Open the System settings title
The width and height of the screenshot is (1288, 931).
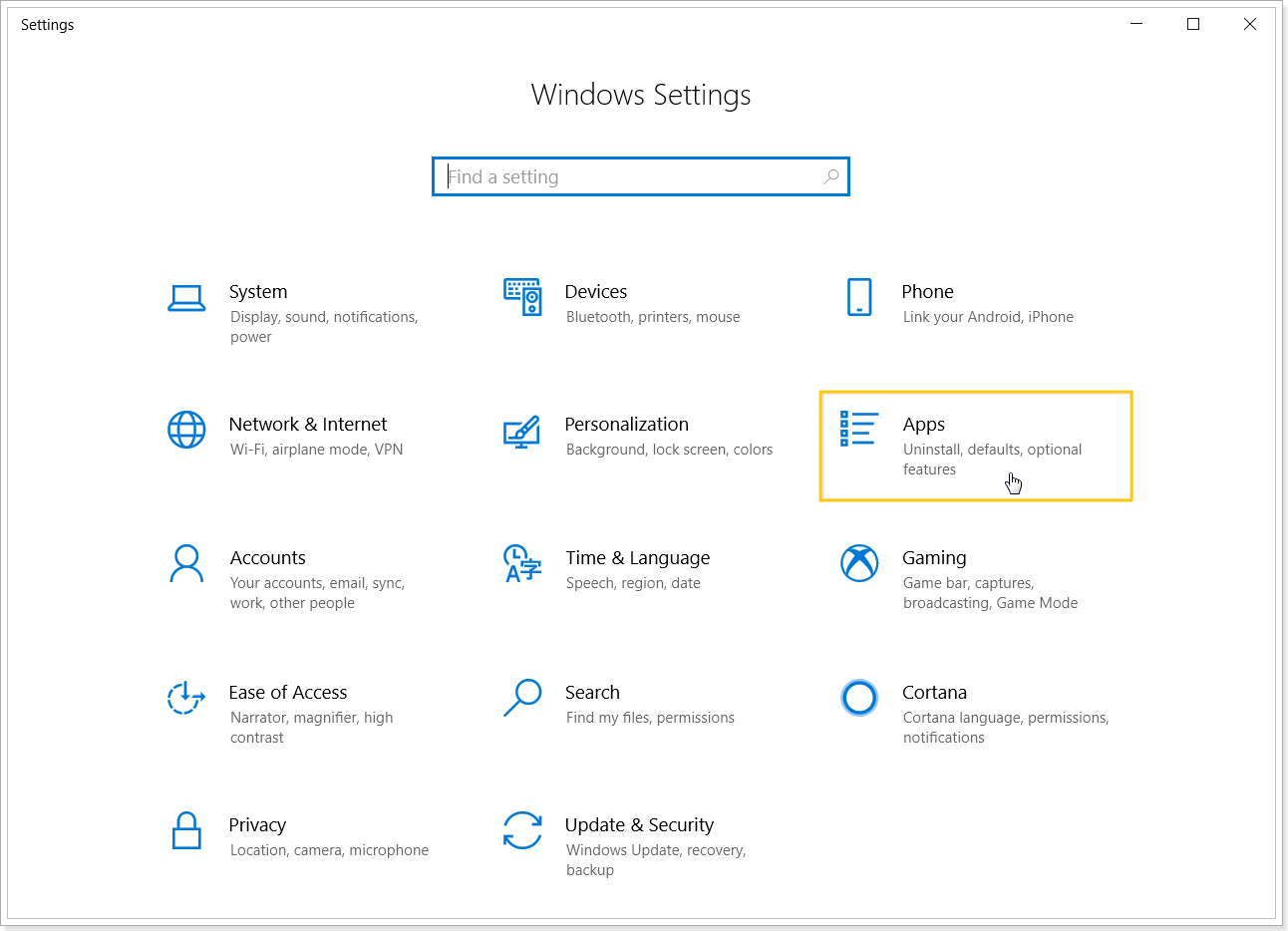(258, 291)
